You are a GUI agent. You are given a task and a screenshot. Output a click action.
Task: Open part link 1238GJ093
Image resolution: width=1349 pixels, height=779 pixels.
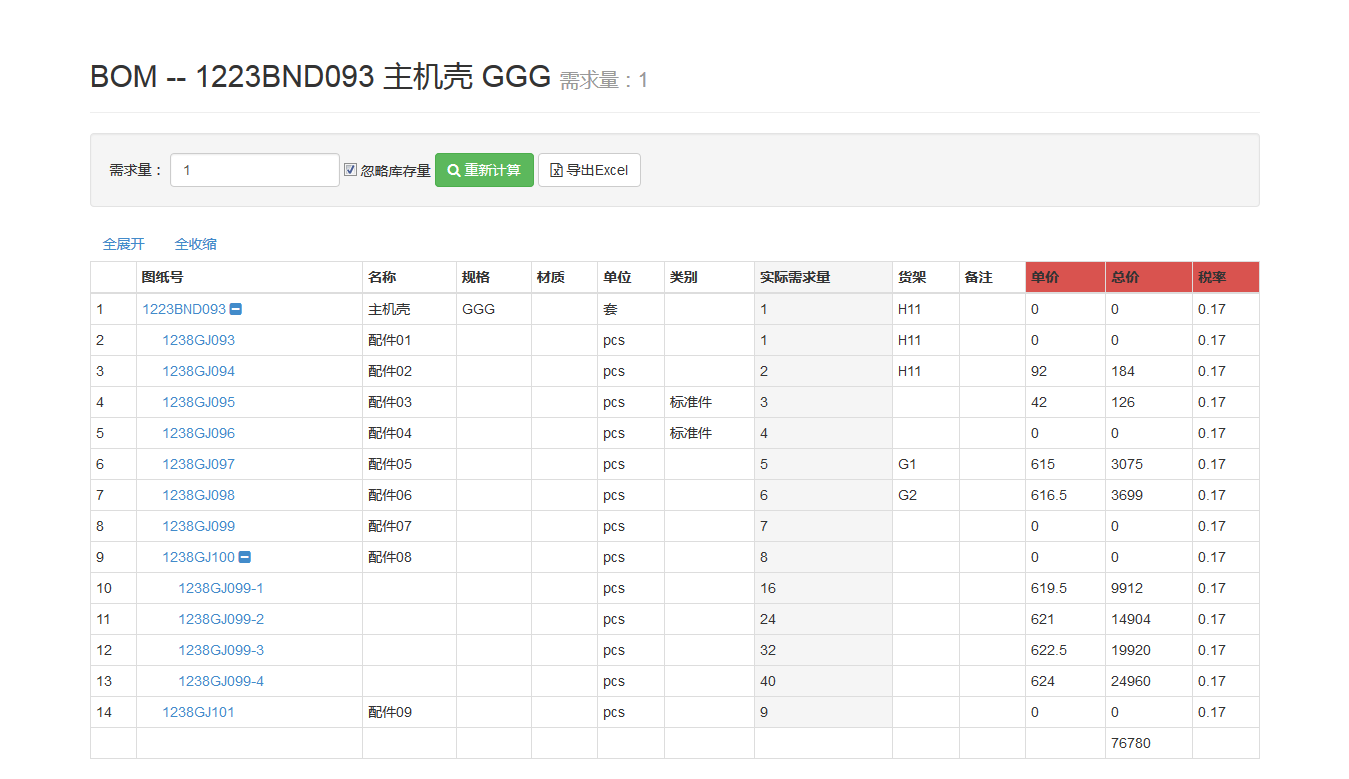pyautogui.click(x=199, y=340)
